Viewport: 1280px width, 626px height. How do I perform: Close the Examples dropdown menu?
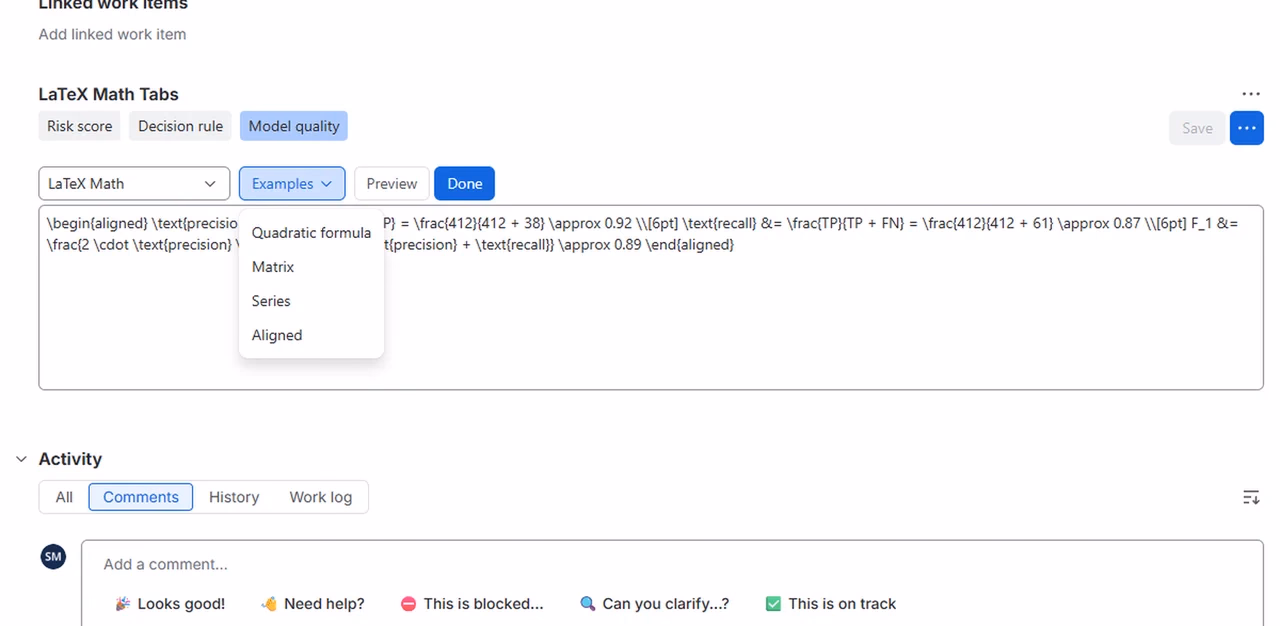pos(292,184)
